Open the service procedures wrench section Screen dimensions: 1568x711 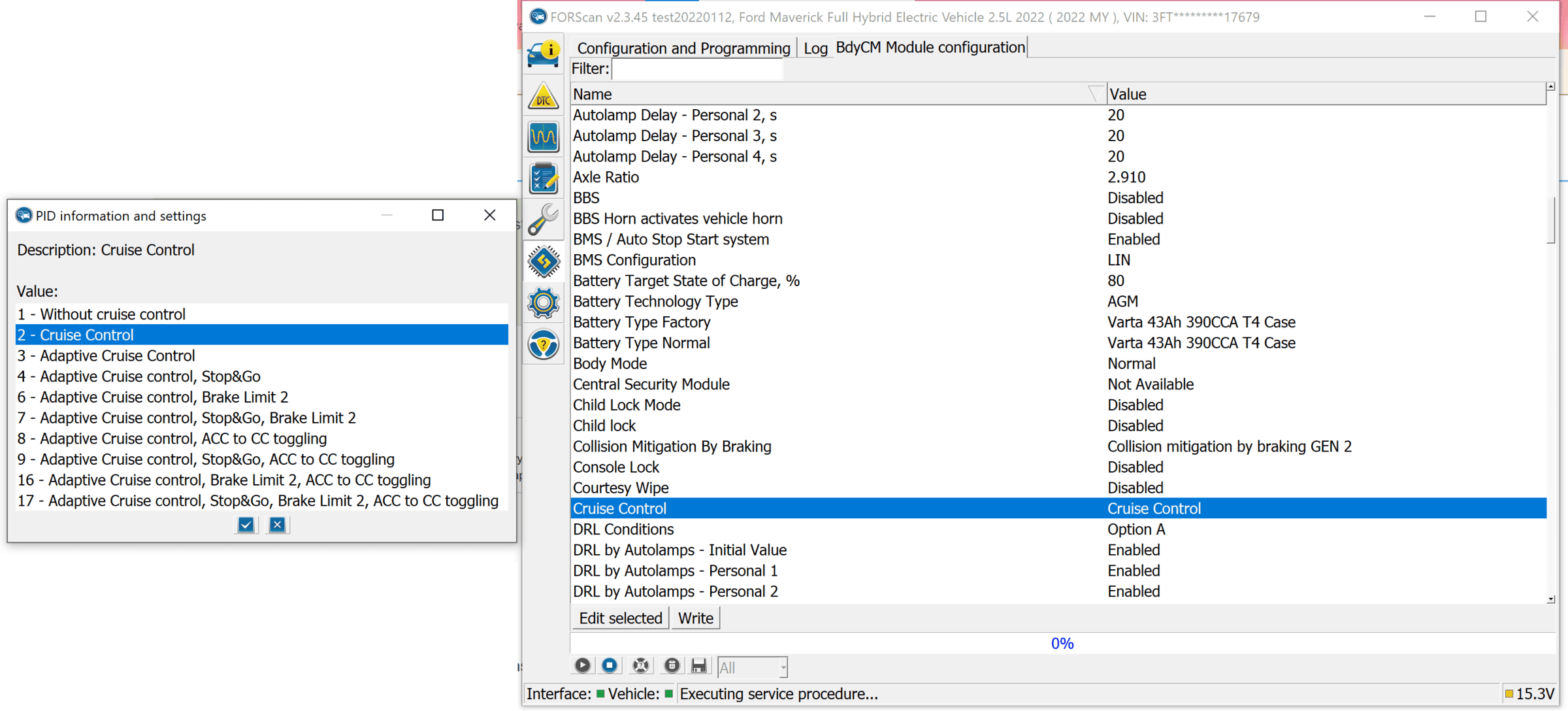coord(543,220)
